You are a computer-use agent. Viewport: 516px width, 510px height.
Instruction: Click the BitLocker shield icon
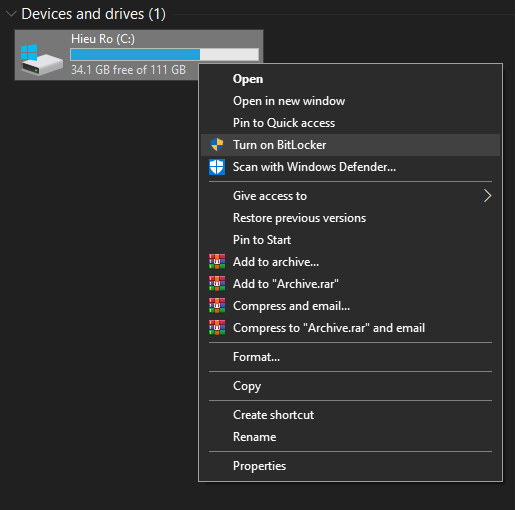(217, 145)
